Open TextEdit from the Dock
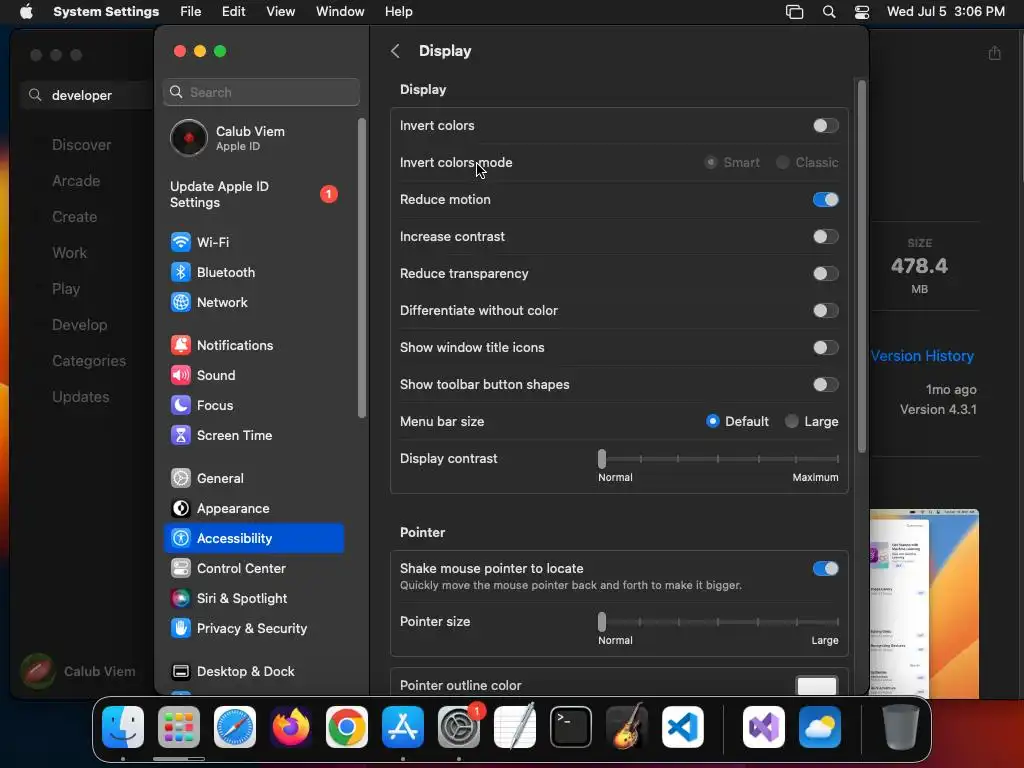1024x768 pixels. coord(515,727)
